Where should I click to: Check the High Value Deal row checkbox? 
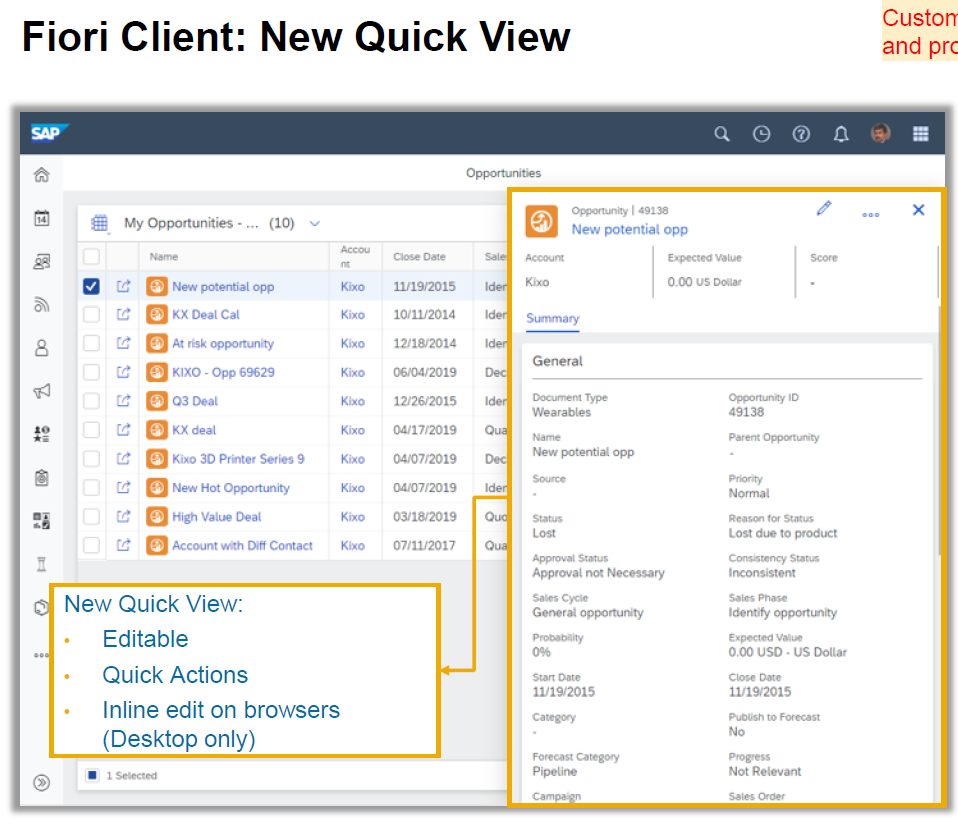[x=92, y=517]
